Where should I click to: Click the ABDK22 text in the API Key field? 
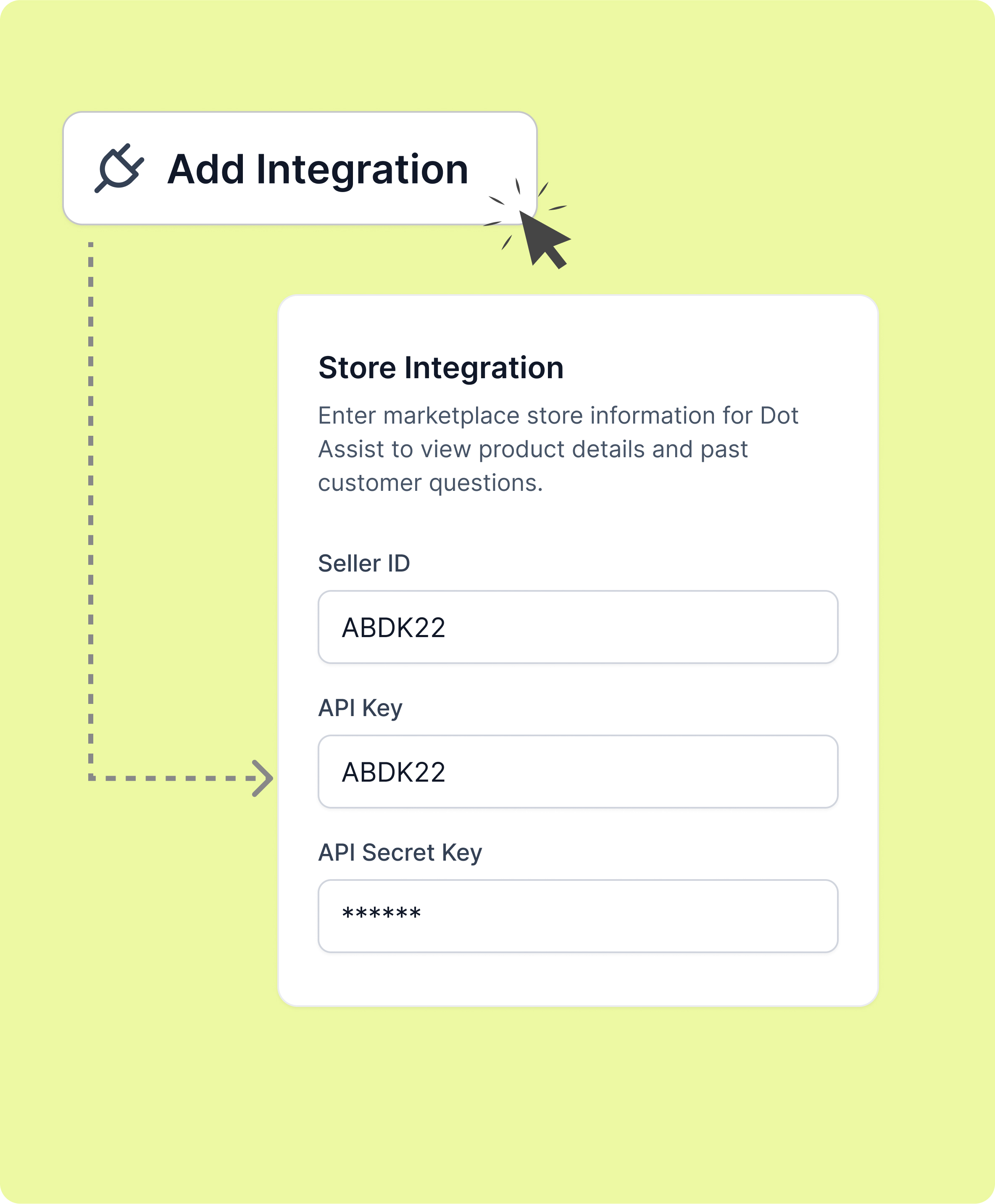(393, 772)
